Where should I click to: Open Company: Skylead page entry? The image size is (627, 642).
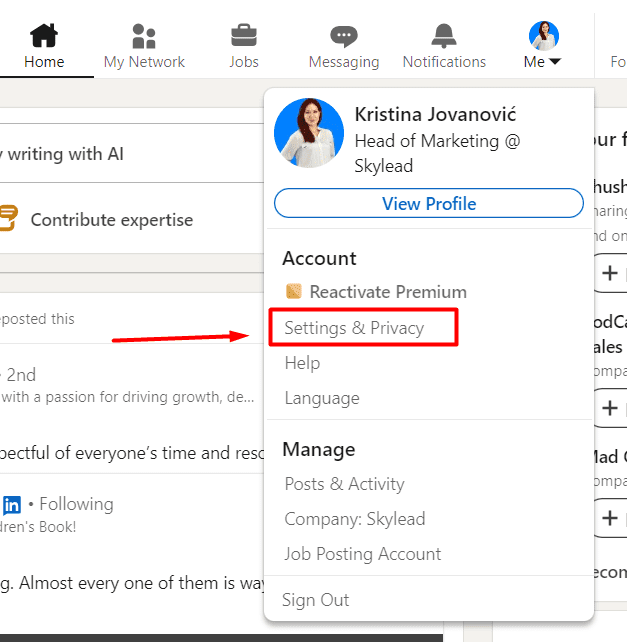(x=355, y=519)
